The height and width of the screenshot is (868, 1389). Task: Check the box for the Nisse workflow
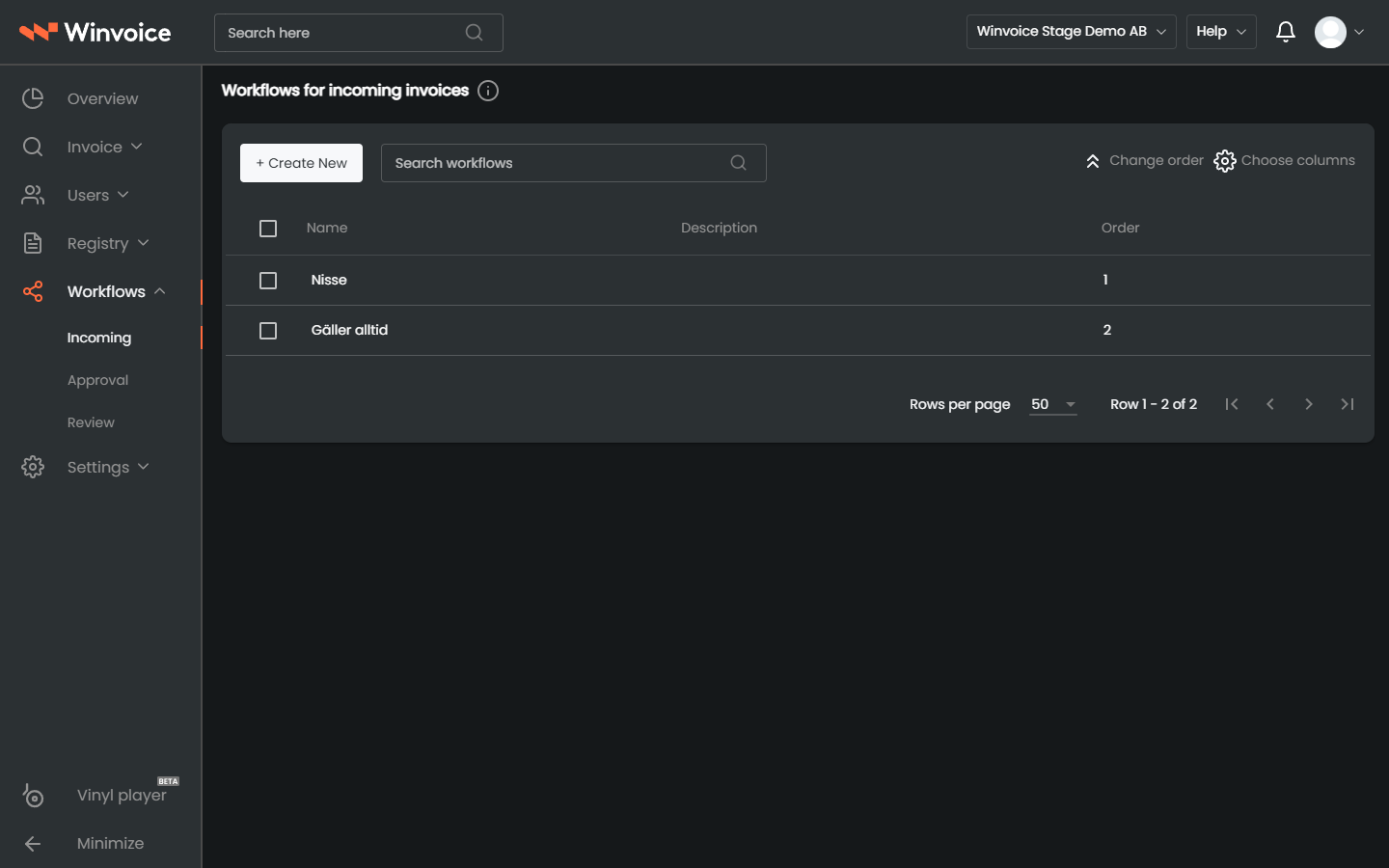tap(268, 281)
